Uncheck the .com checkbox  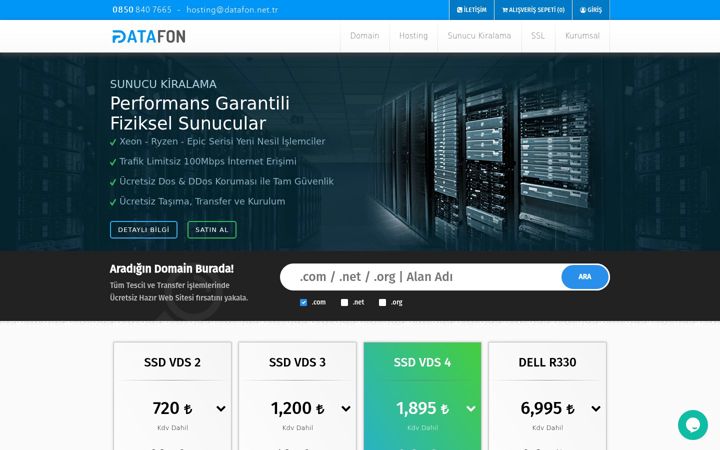(304, 302)
